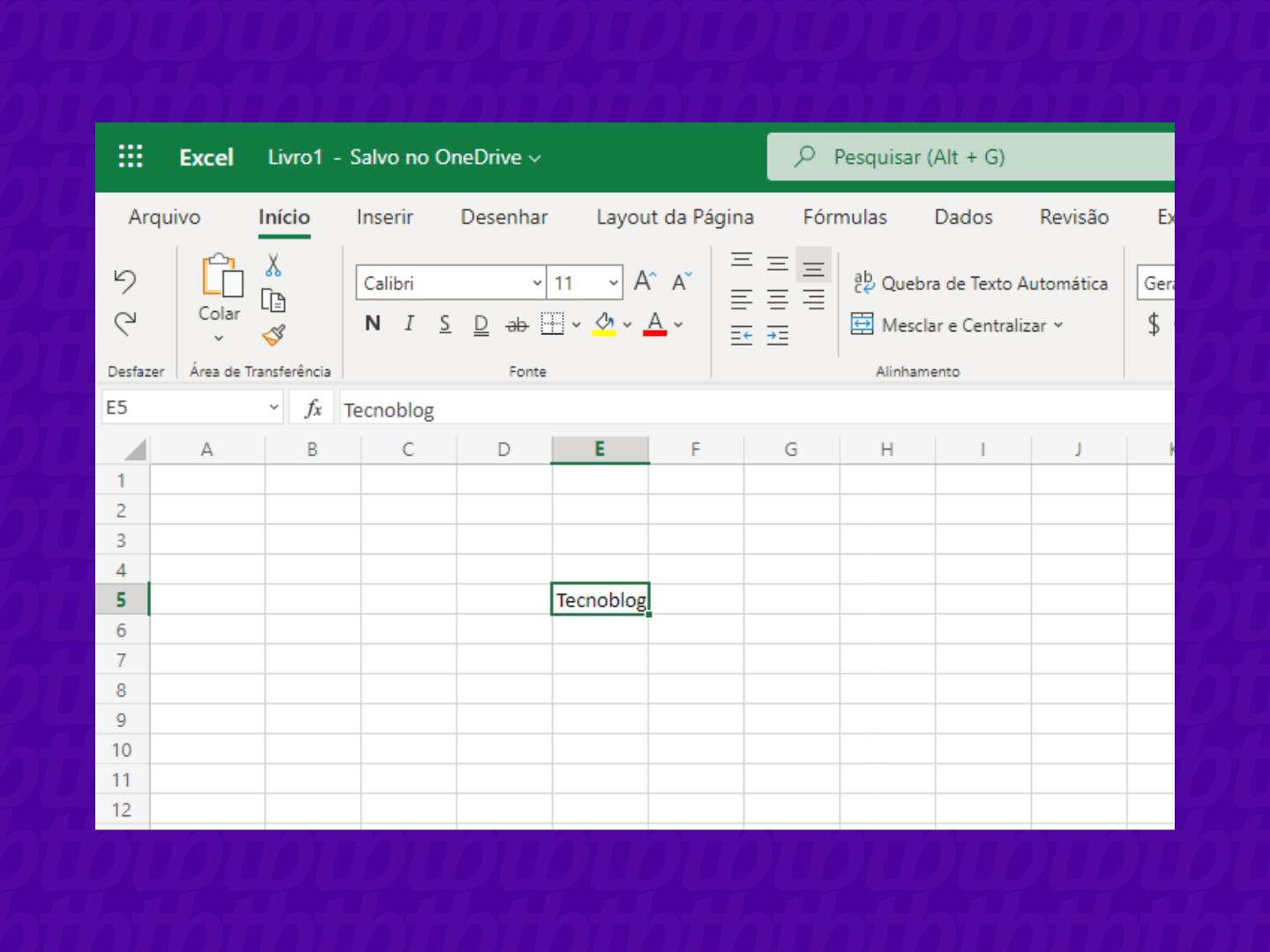Open the font name dropdown
Viewport: 1270px width, 952px height.
coord(537,283)
